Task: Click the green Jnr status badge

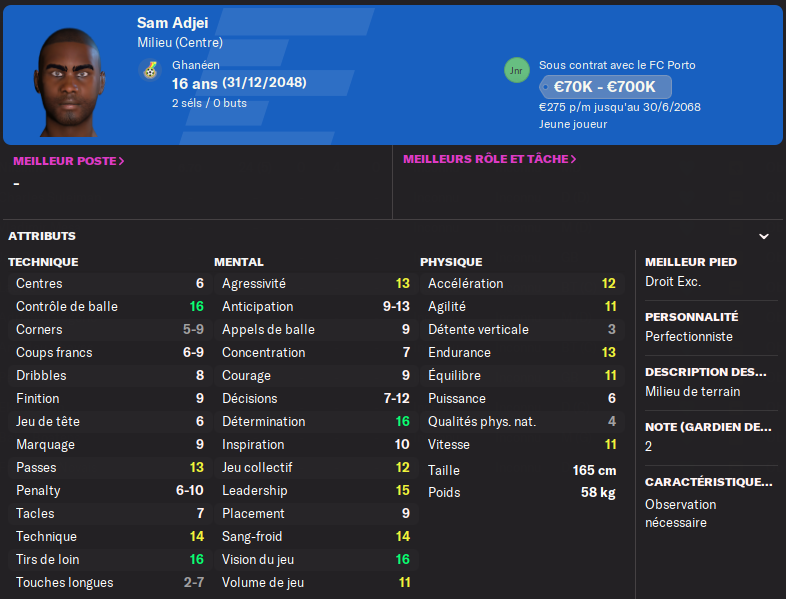Action: point(516,70)
